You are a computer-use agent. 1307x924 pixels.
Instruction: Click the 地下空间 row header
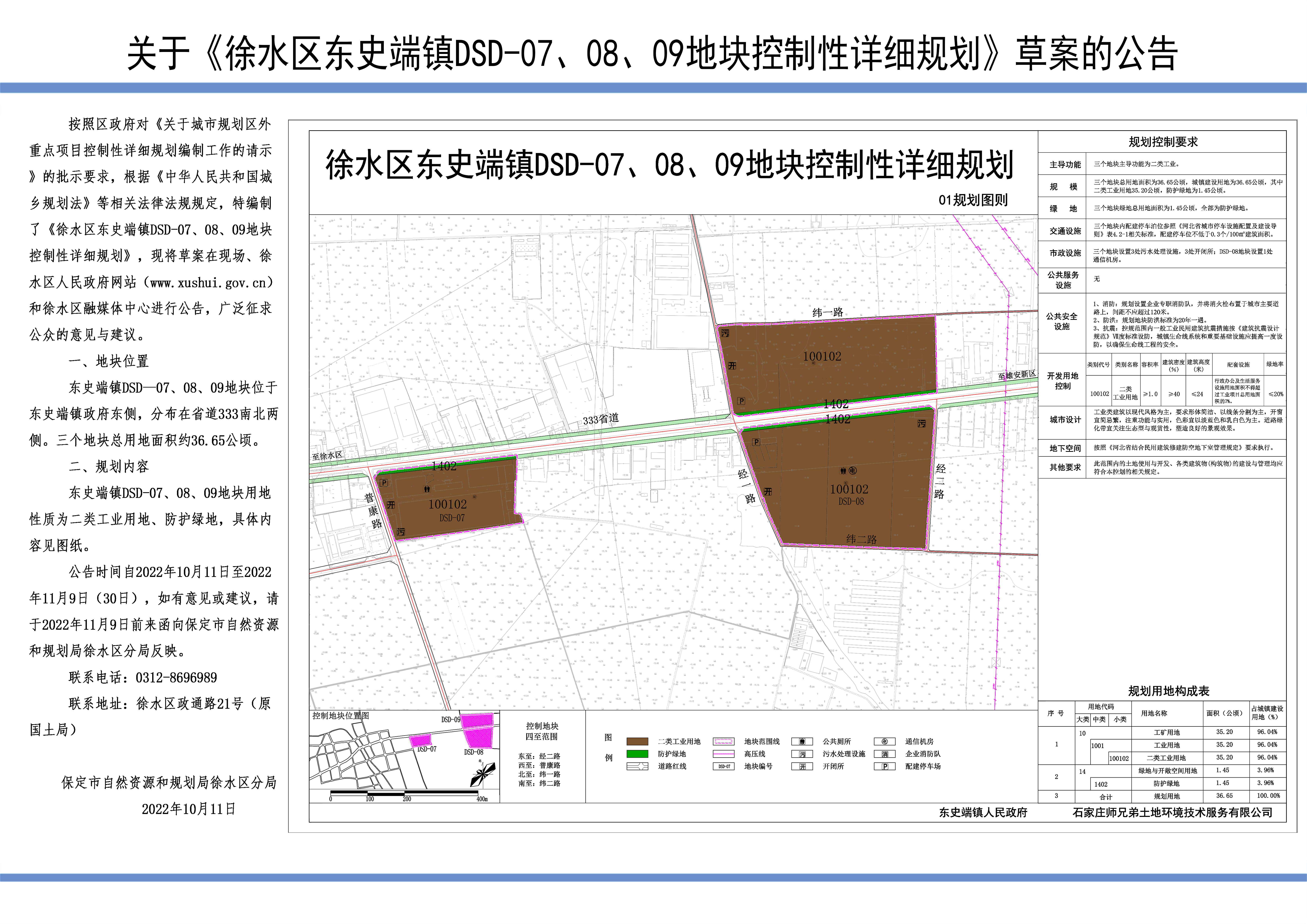[1065, 448]
